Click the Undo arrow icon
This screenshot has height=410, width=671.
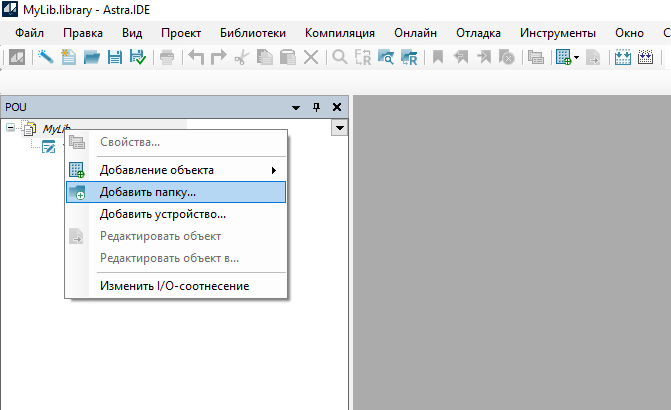click(197, 57)
